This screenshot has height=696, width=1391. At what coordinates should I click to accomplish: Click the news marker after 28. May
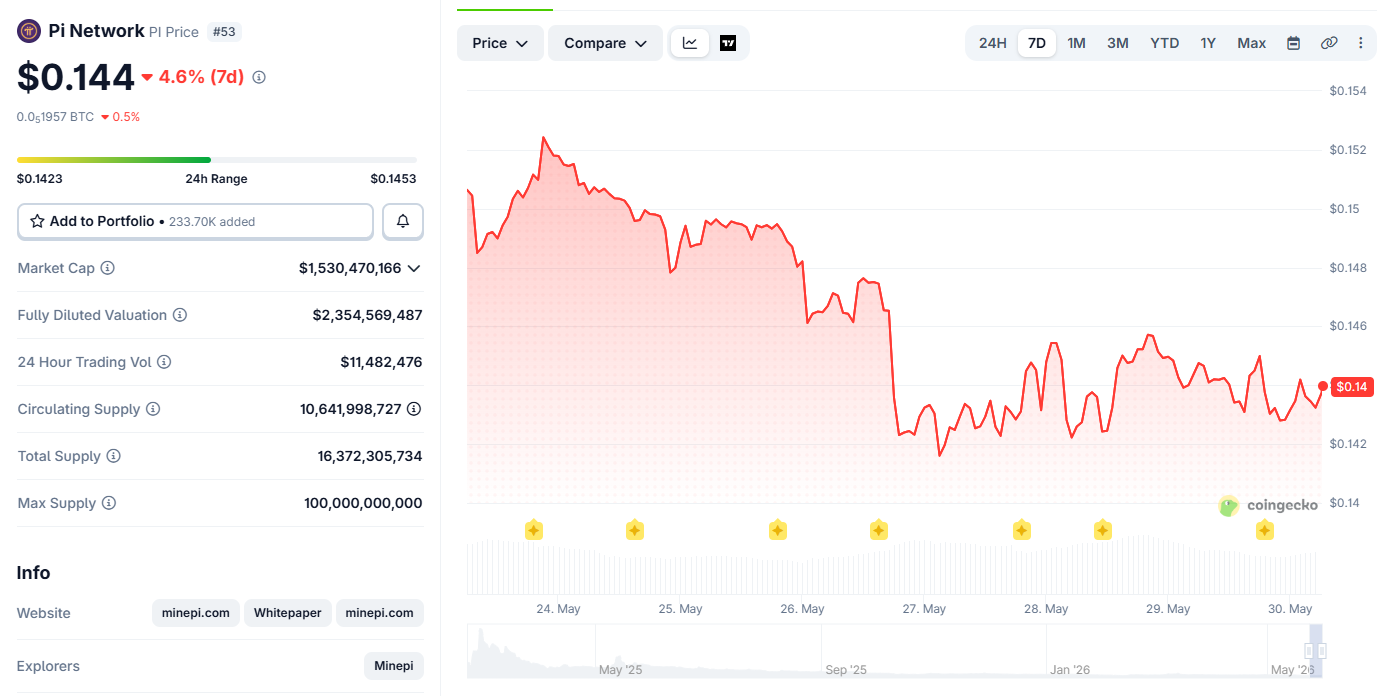click(x=1103, y=530)
